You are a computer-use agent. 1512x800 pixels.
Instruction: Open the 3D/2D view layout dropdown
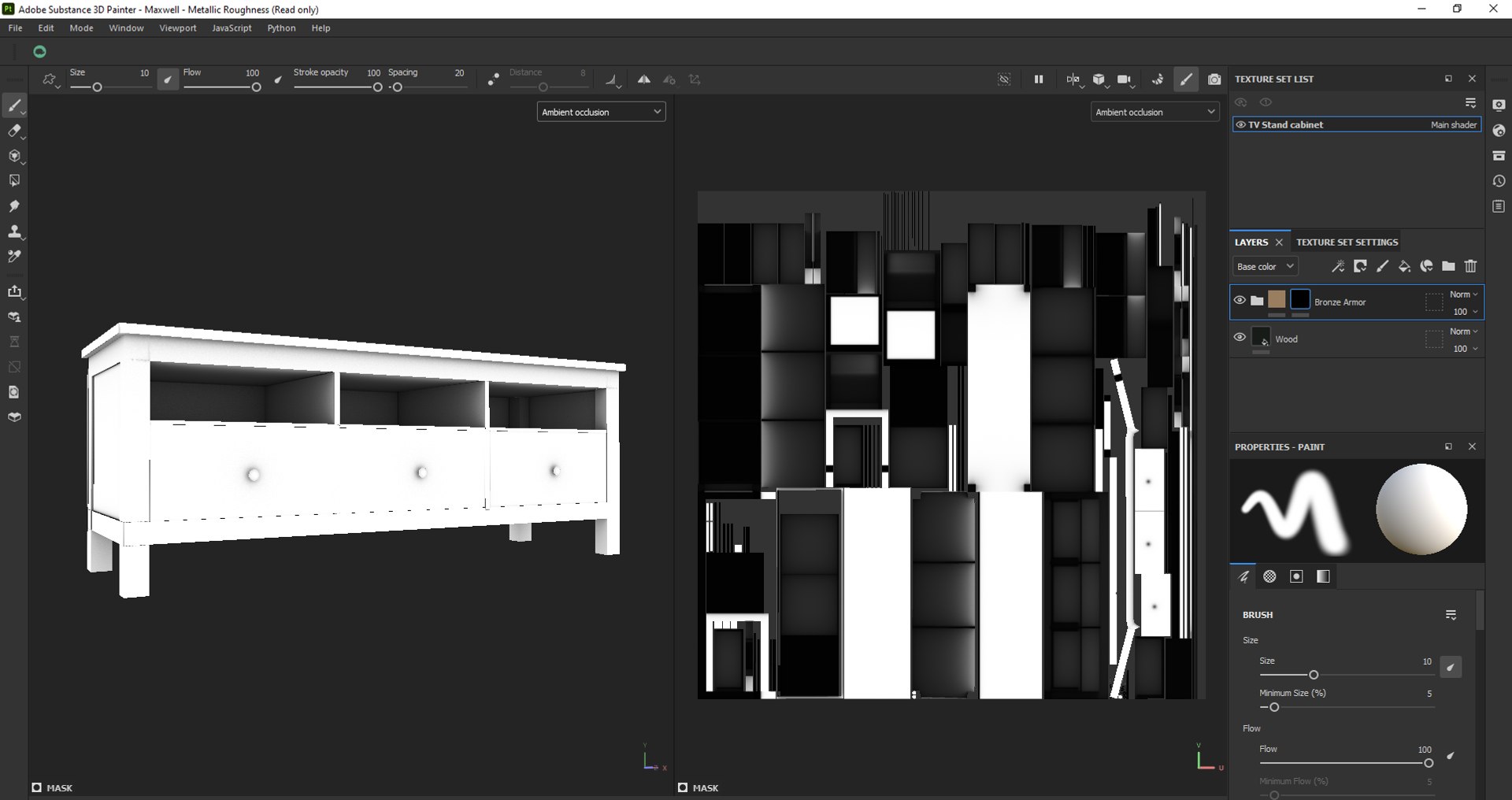click(x=1074, y=80)
